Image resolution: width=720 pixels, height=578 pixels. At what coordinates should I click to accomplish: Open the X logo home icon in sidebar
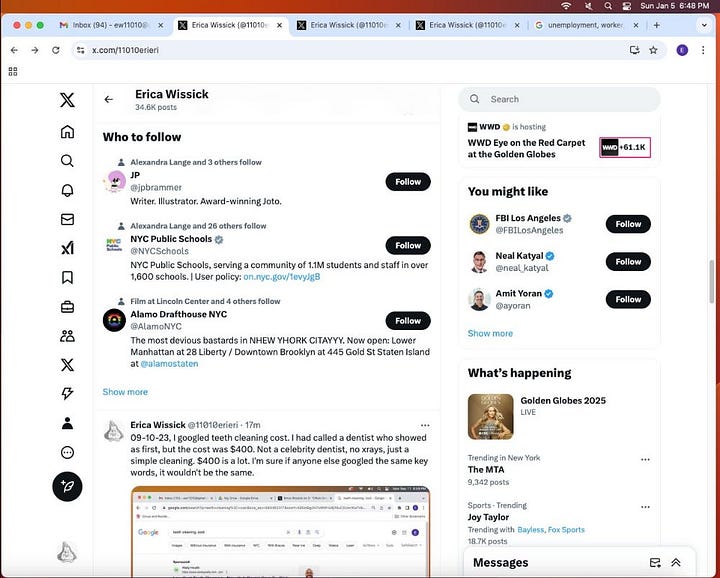[67, 100]
